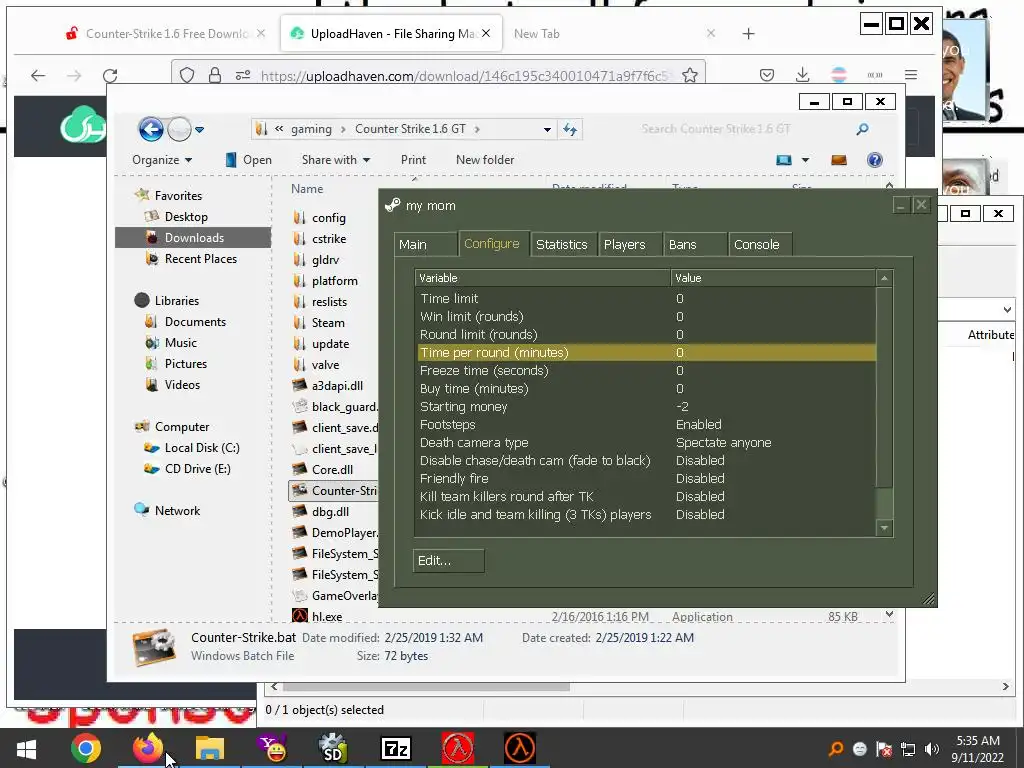1024x768 pixels.
Task: Select the Friendly fire variable row
Action: point(645,479)
